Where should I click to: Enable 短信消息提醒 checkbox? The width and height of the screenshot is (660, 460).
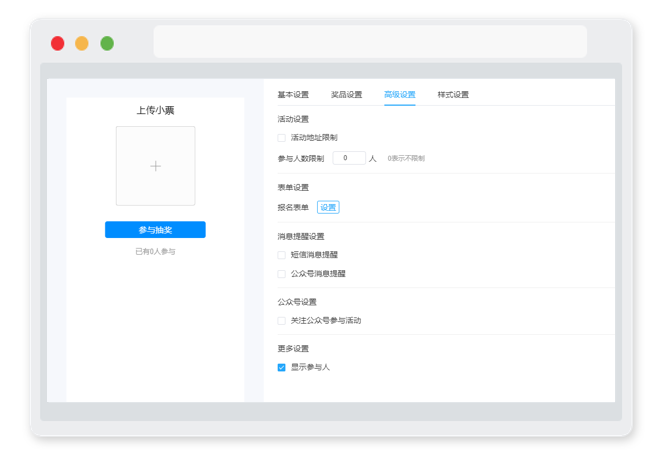pos(282,255)
